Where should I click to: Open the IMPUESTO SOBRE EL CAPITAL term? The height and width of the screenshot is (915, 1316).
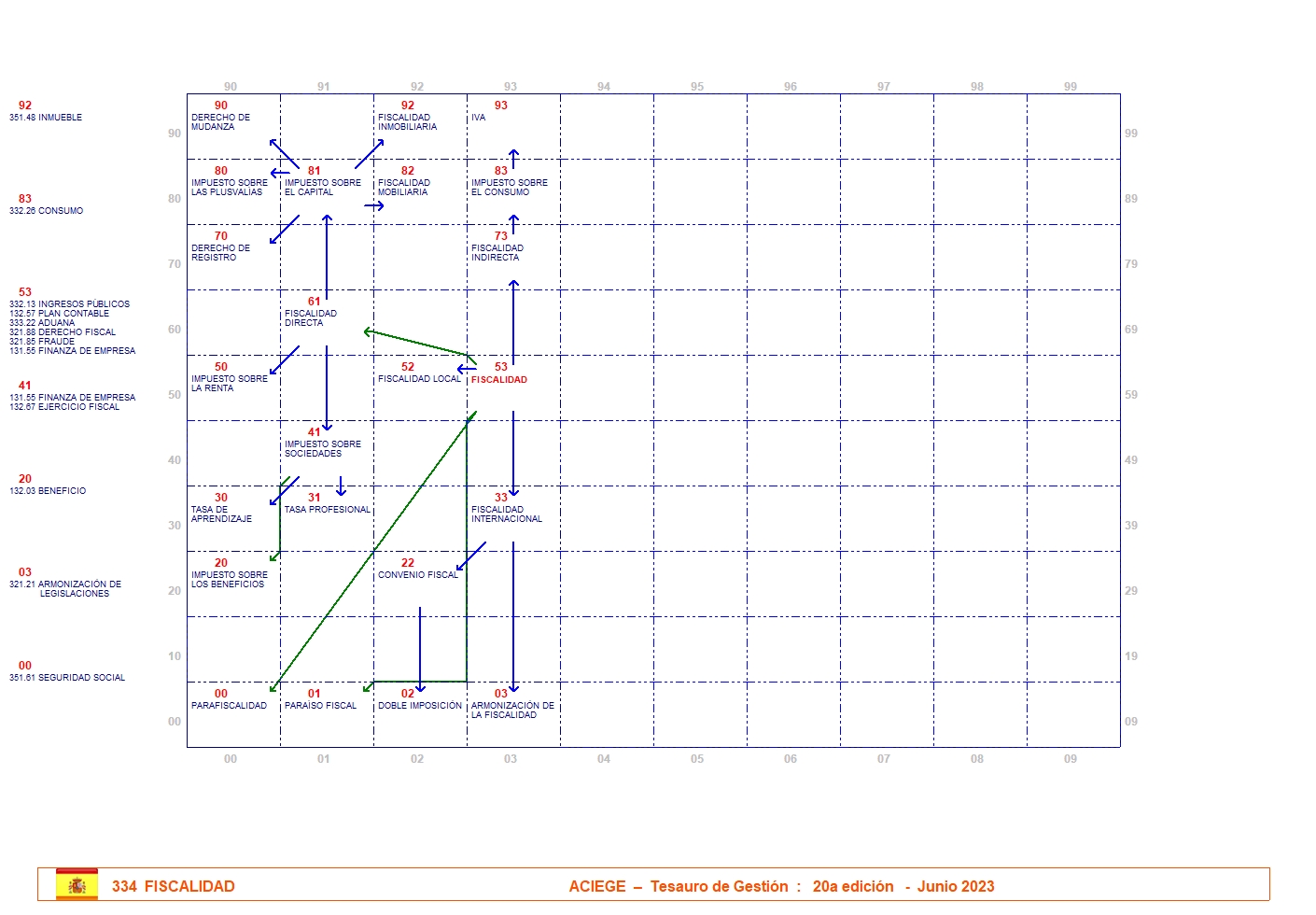coord(322,188)
